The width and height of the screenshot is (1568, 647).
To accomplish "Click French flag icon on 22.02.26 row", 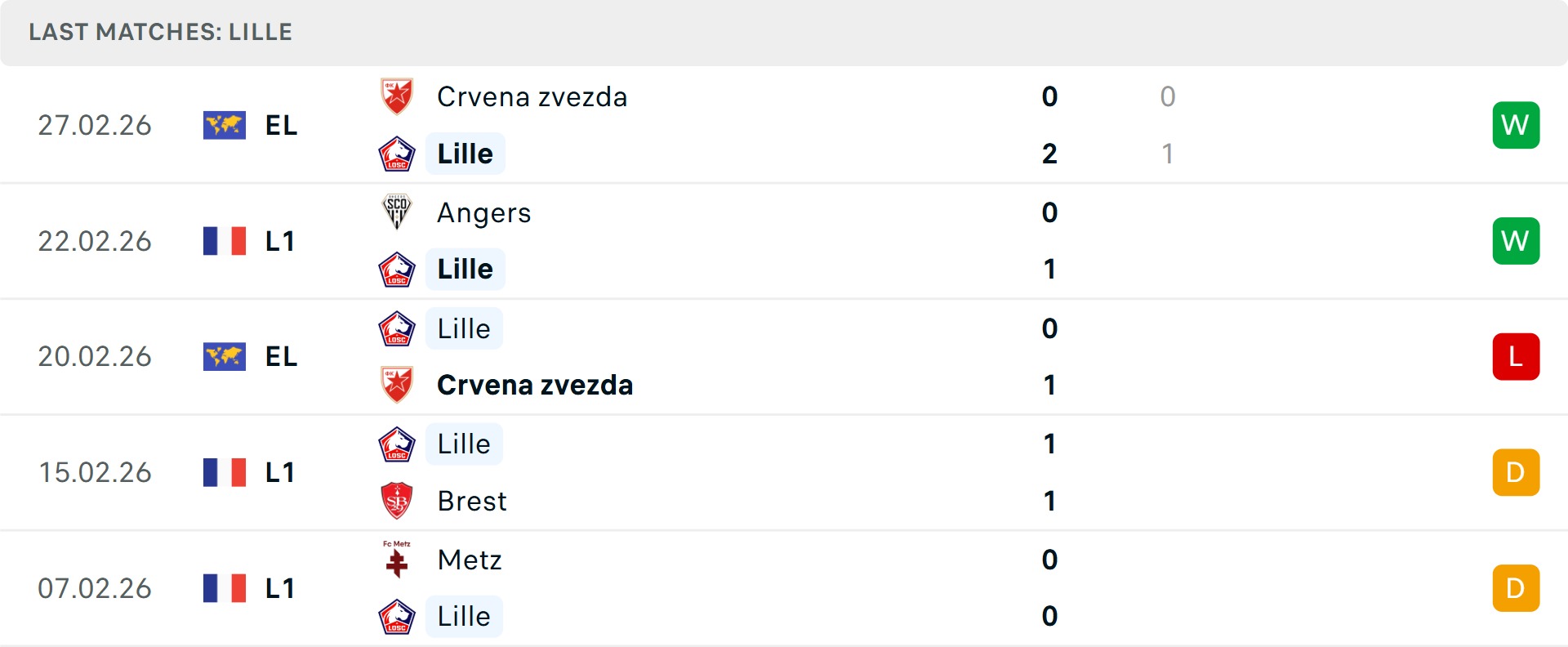I will (225, 241).
